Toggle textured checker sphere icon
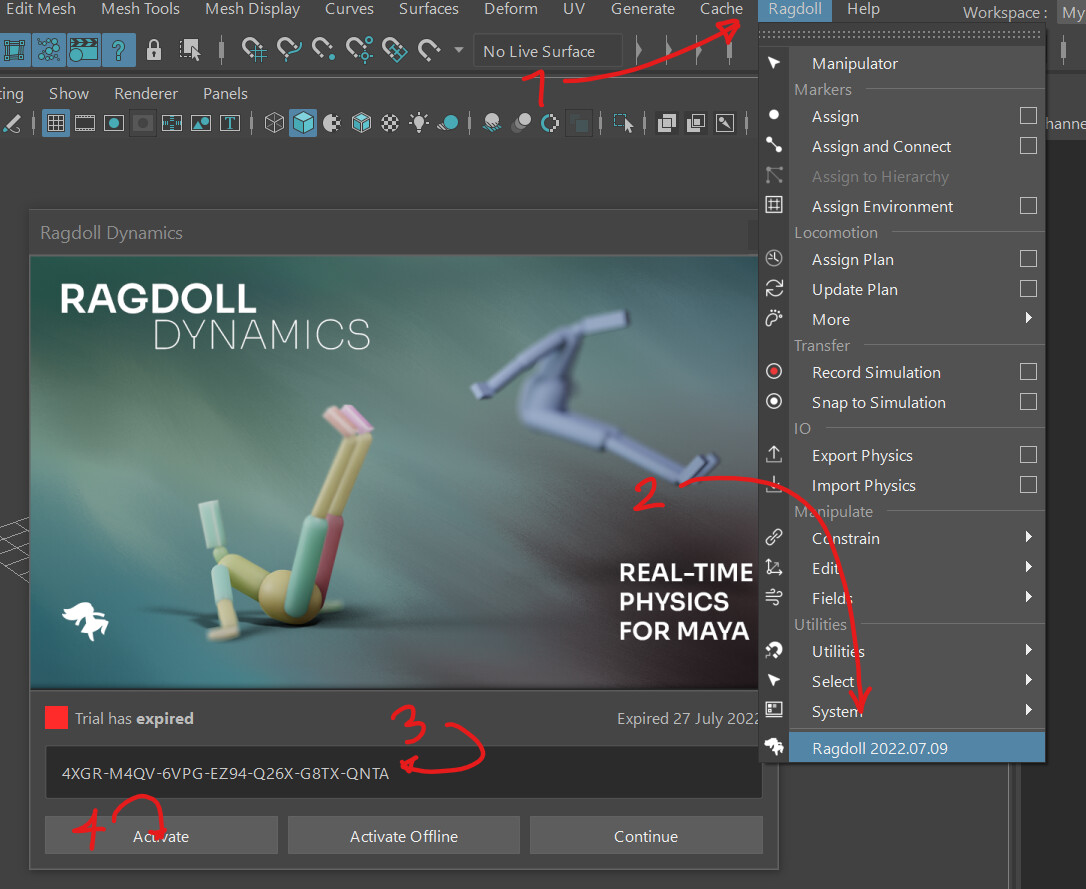The image size is (1086, 889). tap(390, 123)
